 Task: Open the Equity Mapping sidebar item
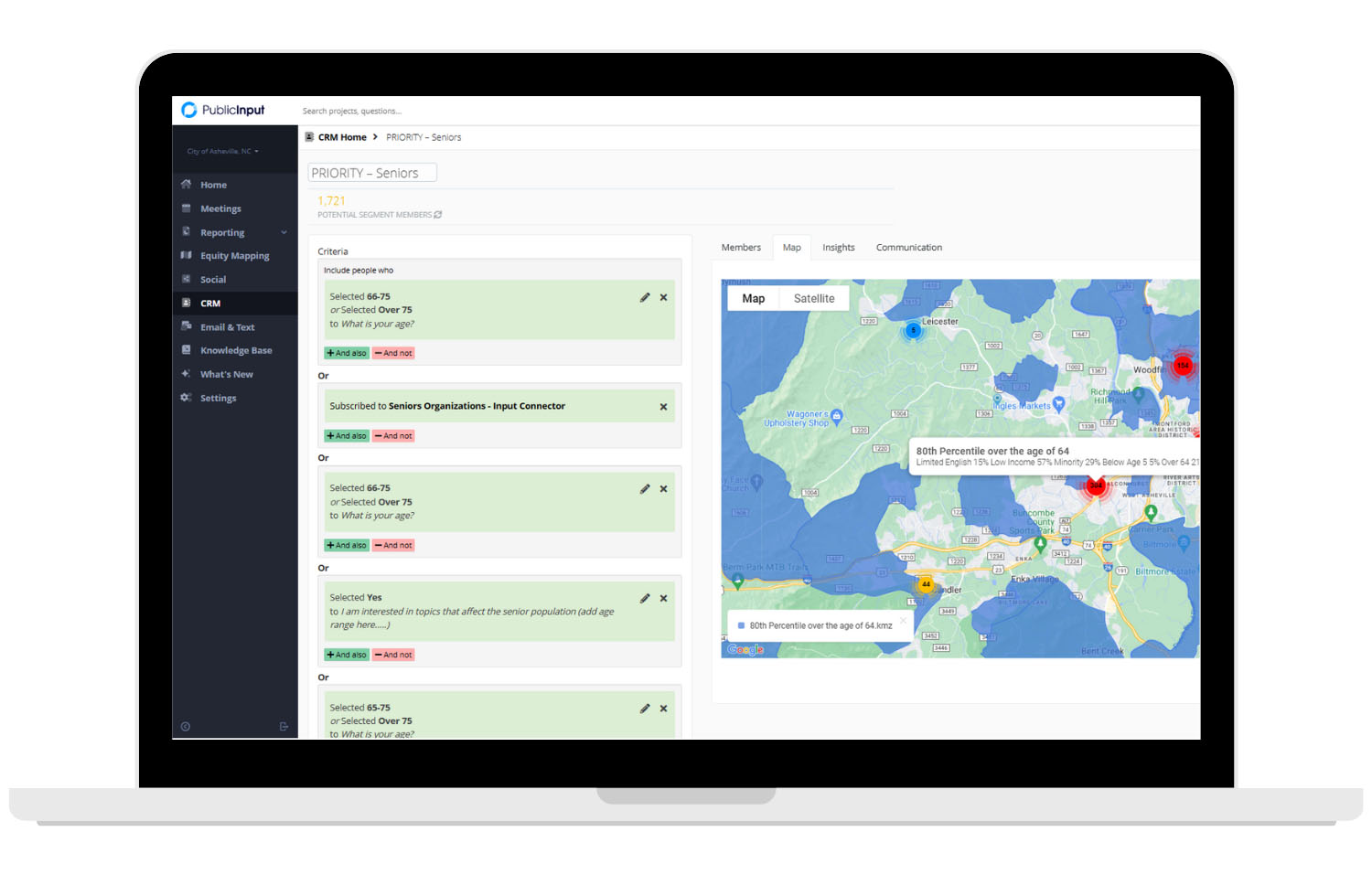pos(234,256)
